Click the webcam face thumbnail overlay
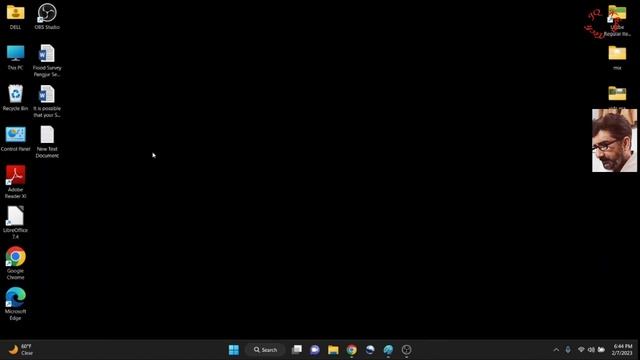Screen dimensions: 640x360 click(614, 140)
